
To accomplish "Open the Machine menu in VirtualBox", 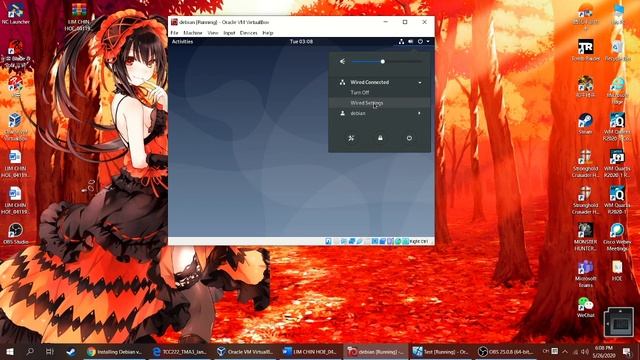I will [193, 33].
